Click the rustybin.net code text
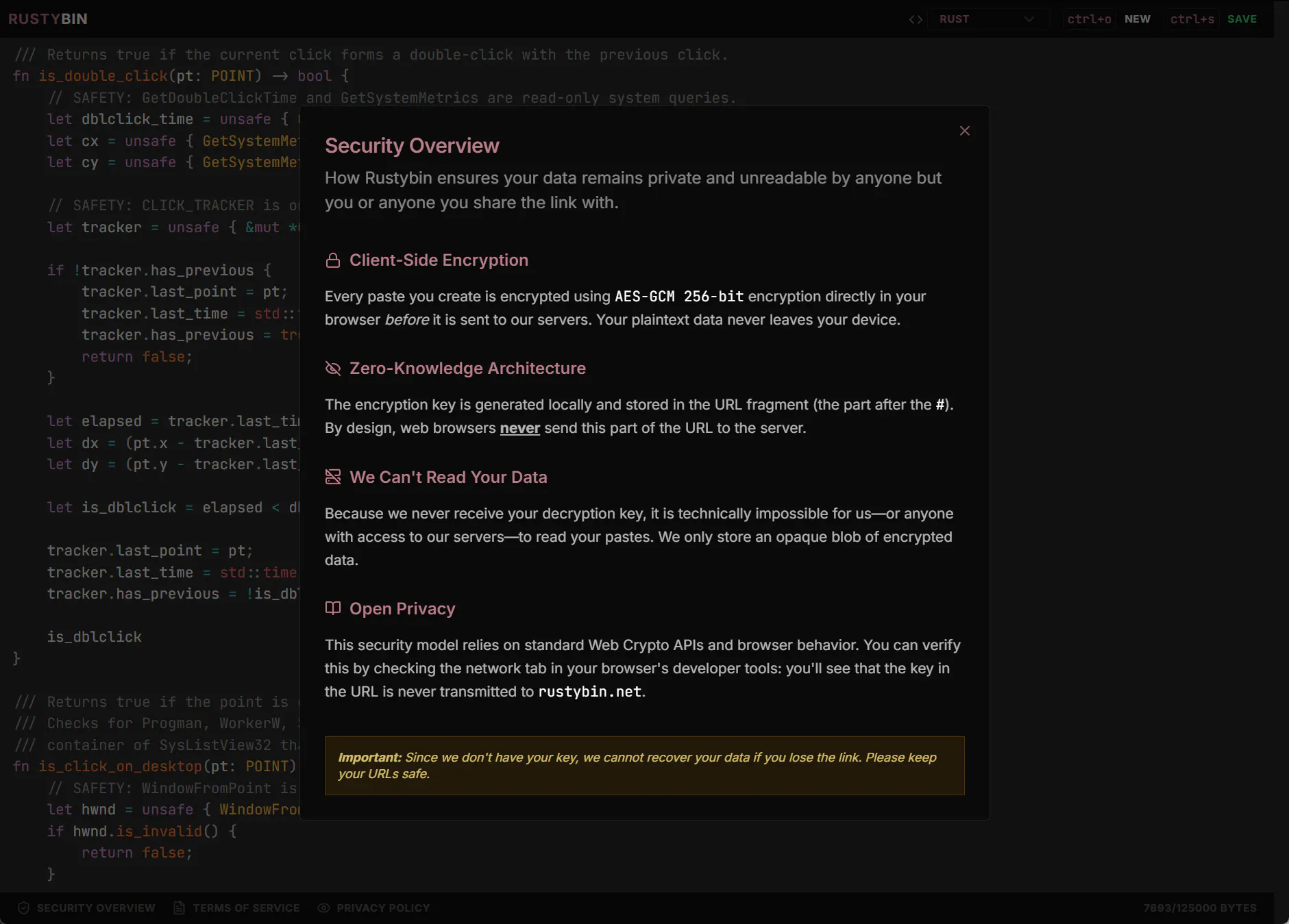 pos(590,692)
